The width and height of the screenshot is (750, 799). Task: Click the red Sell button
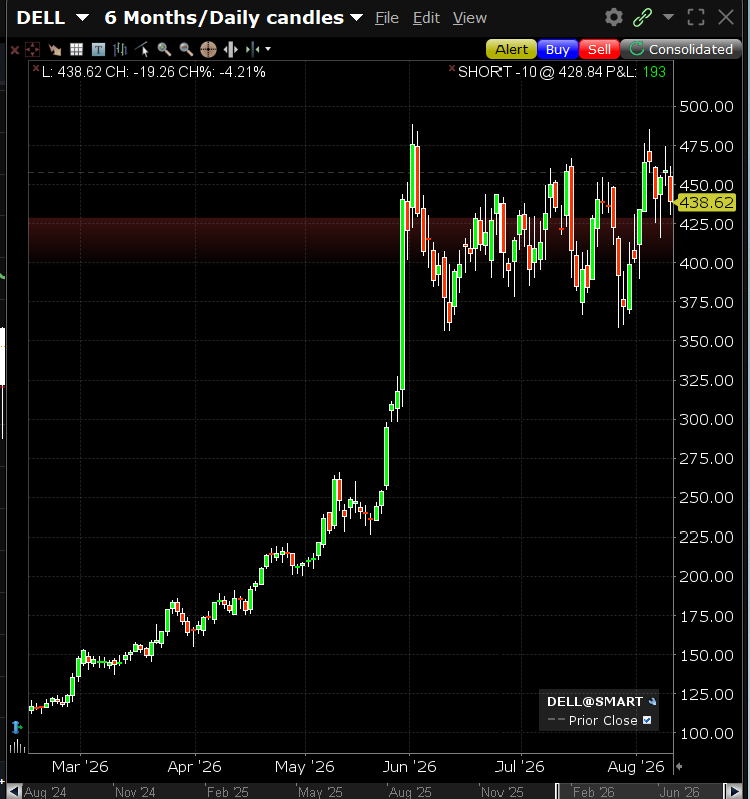(x=599, y=49)
